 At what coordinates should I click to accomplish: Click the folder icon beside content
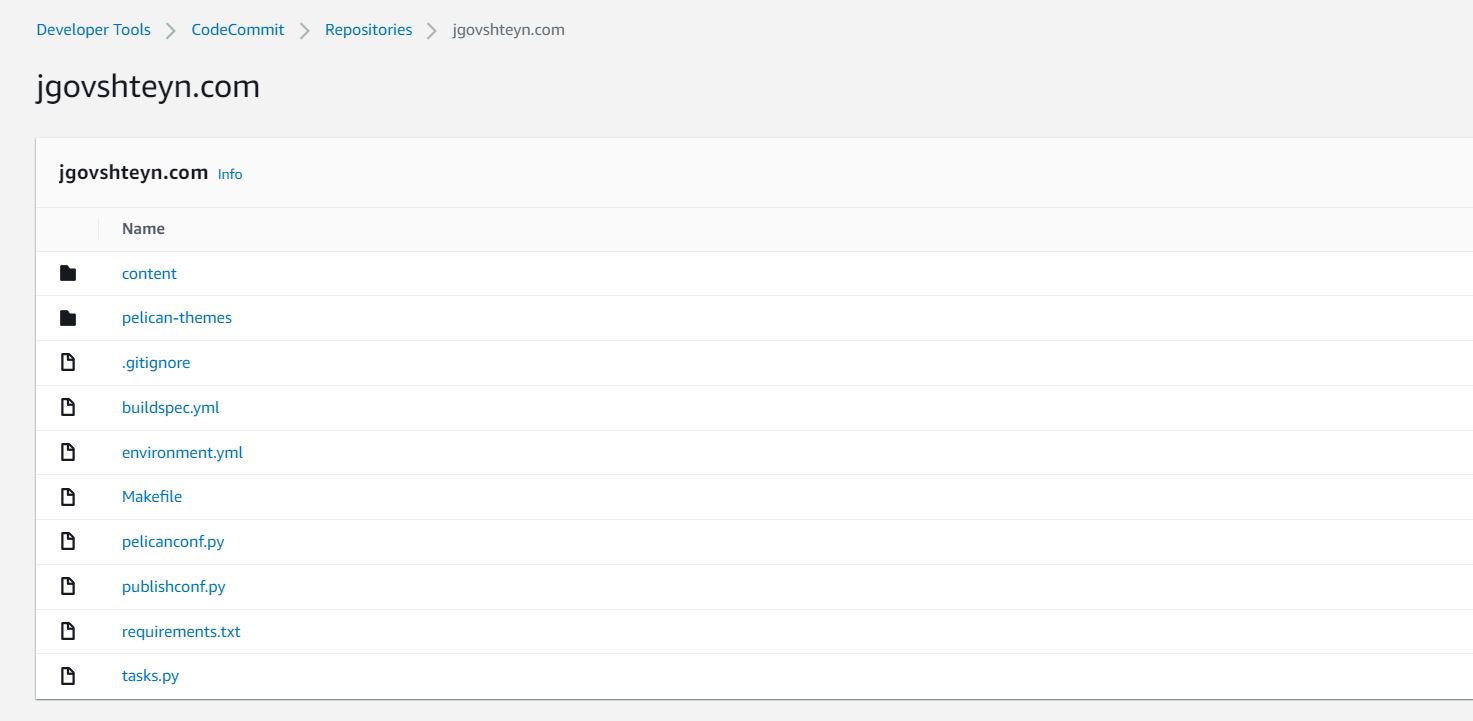coord(68,273)
